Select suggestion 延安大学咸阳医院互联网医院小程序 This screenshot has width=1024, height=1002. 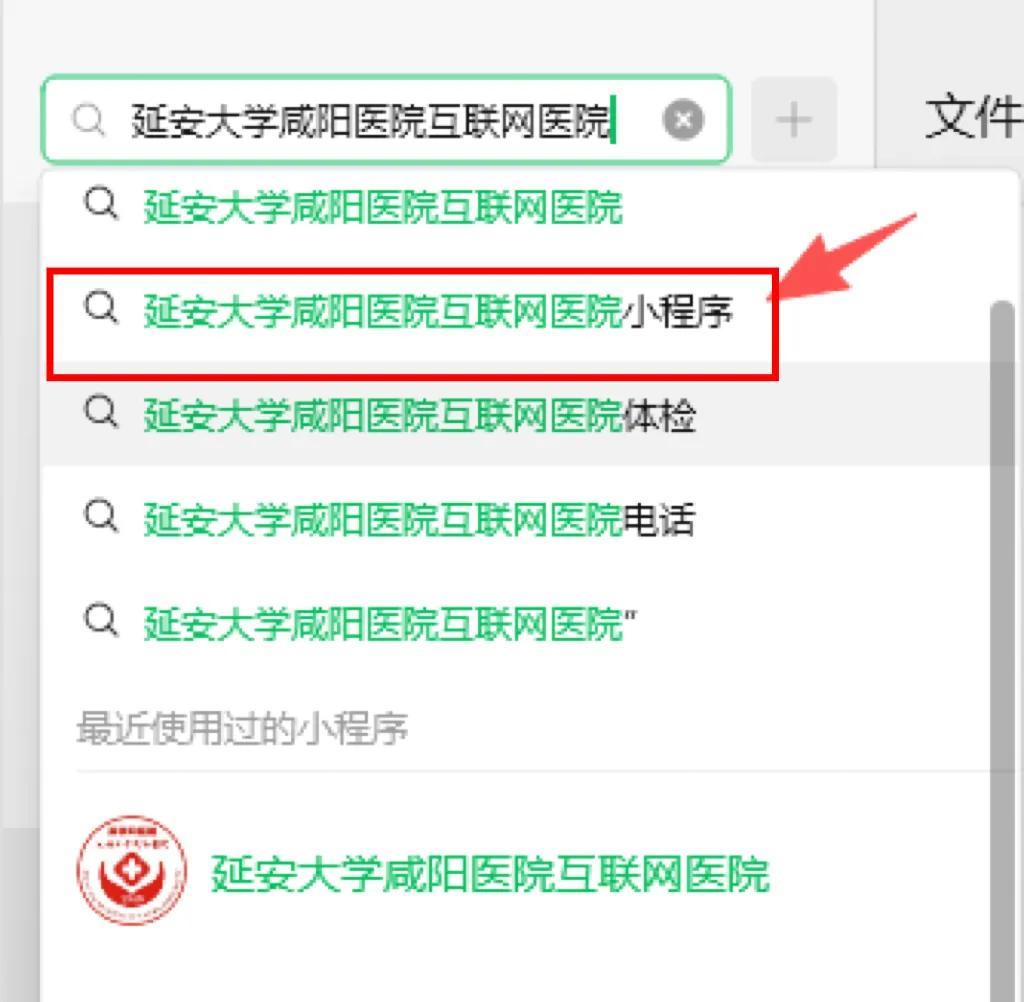coord(438,311)
